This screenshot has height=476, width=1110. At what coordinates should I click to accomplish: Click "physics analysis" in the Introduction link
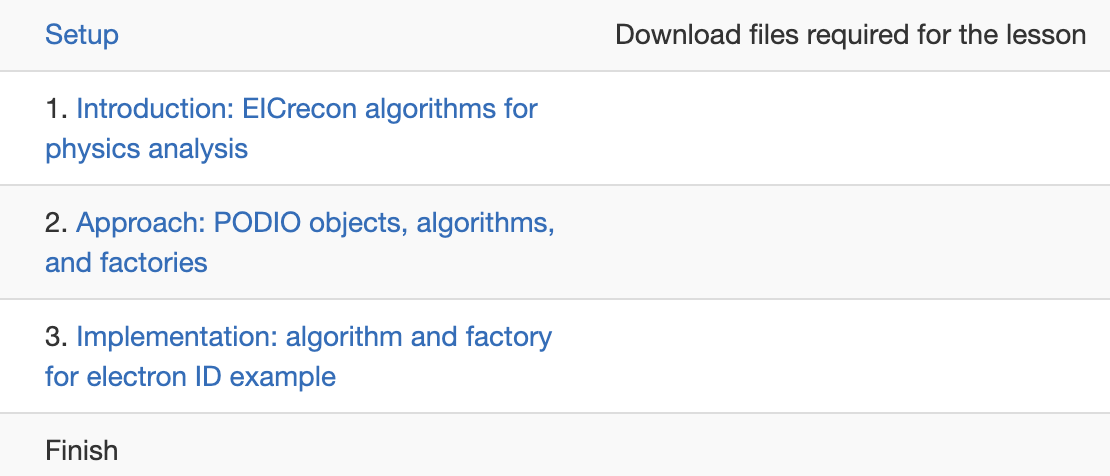pyautogui.click(x=146, y=149)
